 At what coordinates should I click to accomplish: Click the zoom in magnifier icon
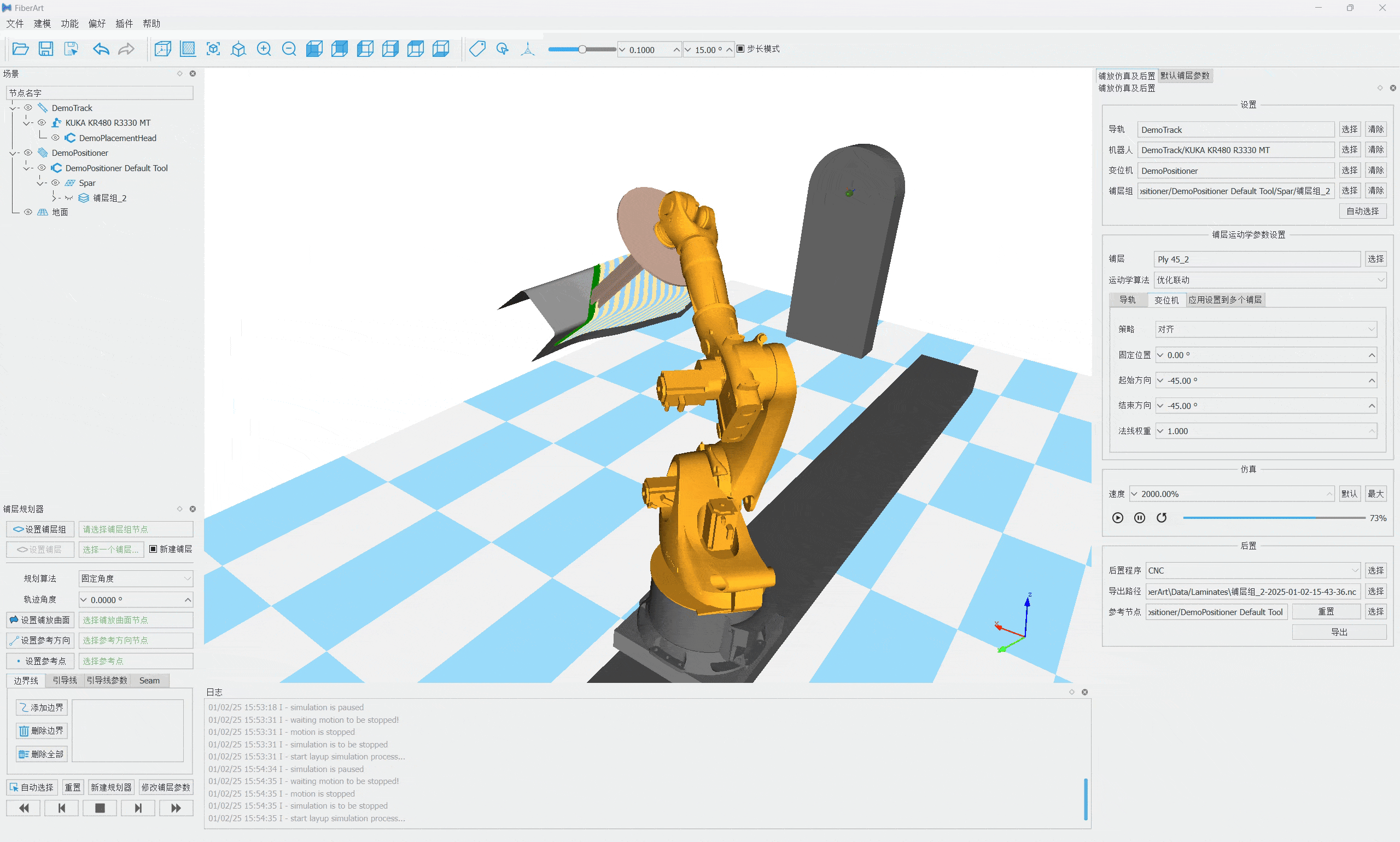coord(264,49)
